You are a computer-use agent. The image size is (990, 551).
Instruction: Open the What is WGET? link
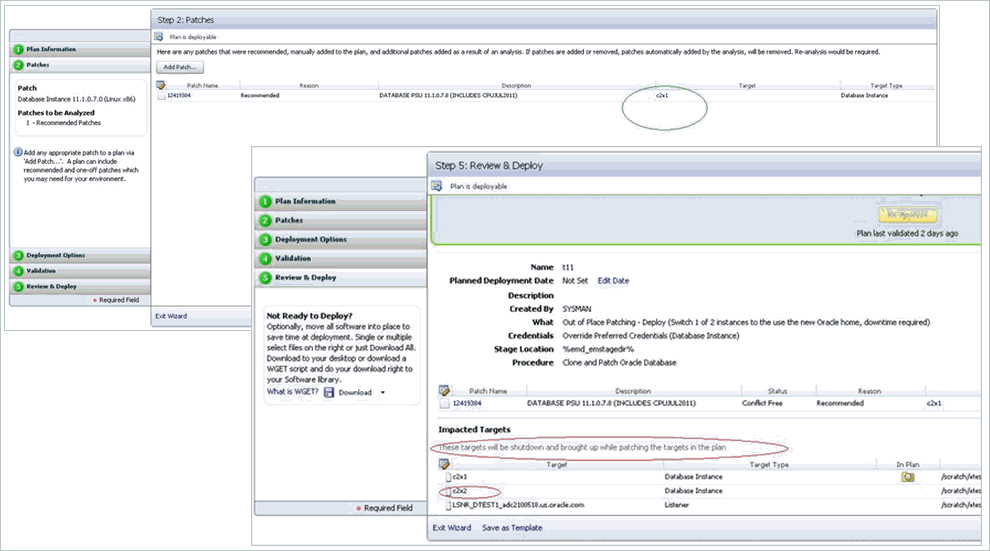click(292, 392)
